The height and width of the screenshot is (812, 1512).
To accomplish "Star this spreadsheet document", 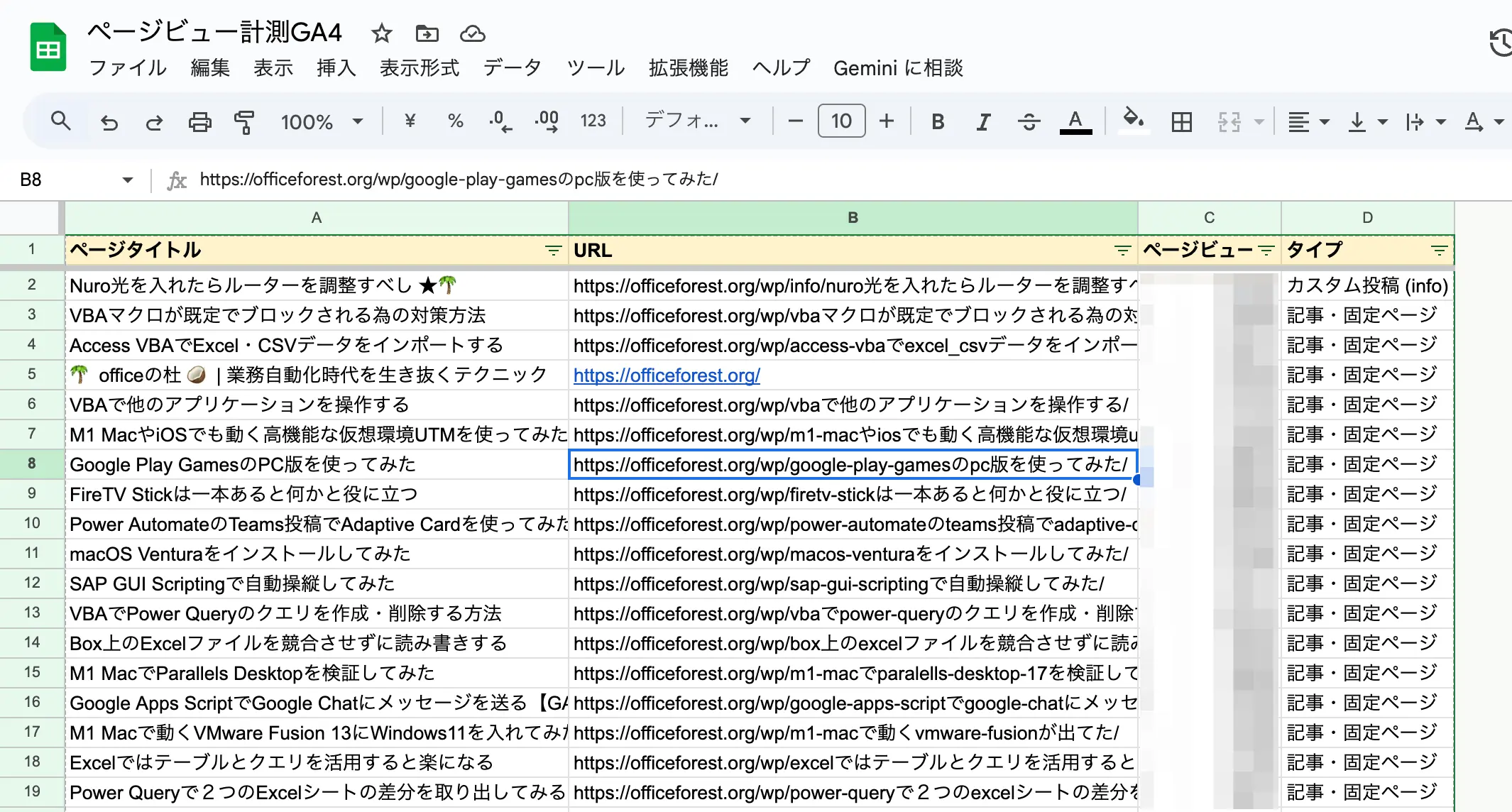I will coord(381,33).
